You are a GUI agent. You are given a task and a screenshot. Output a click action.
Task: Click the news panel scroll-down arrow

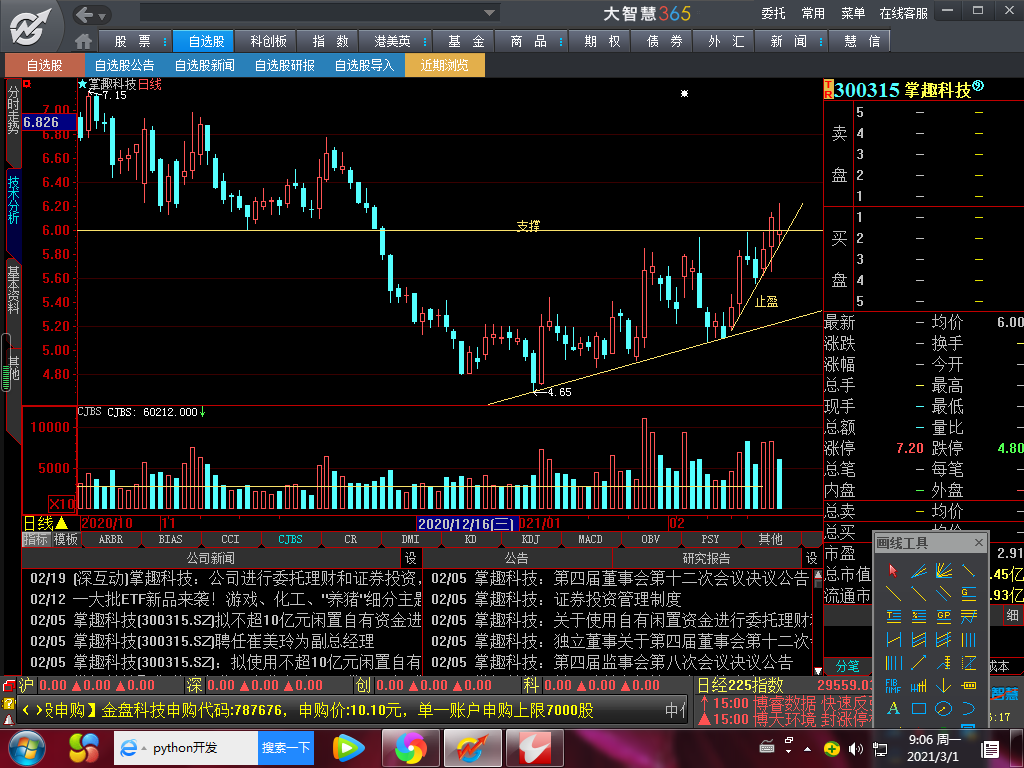click(818, 671)
